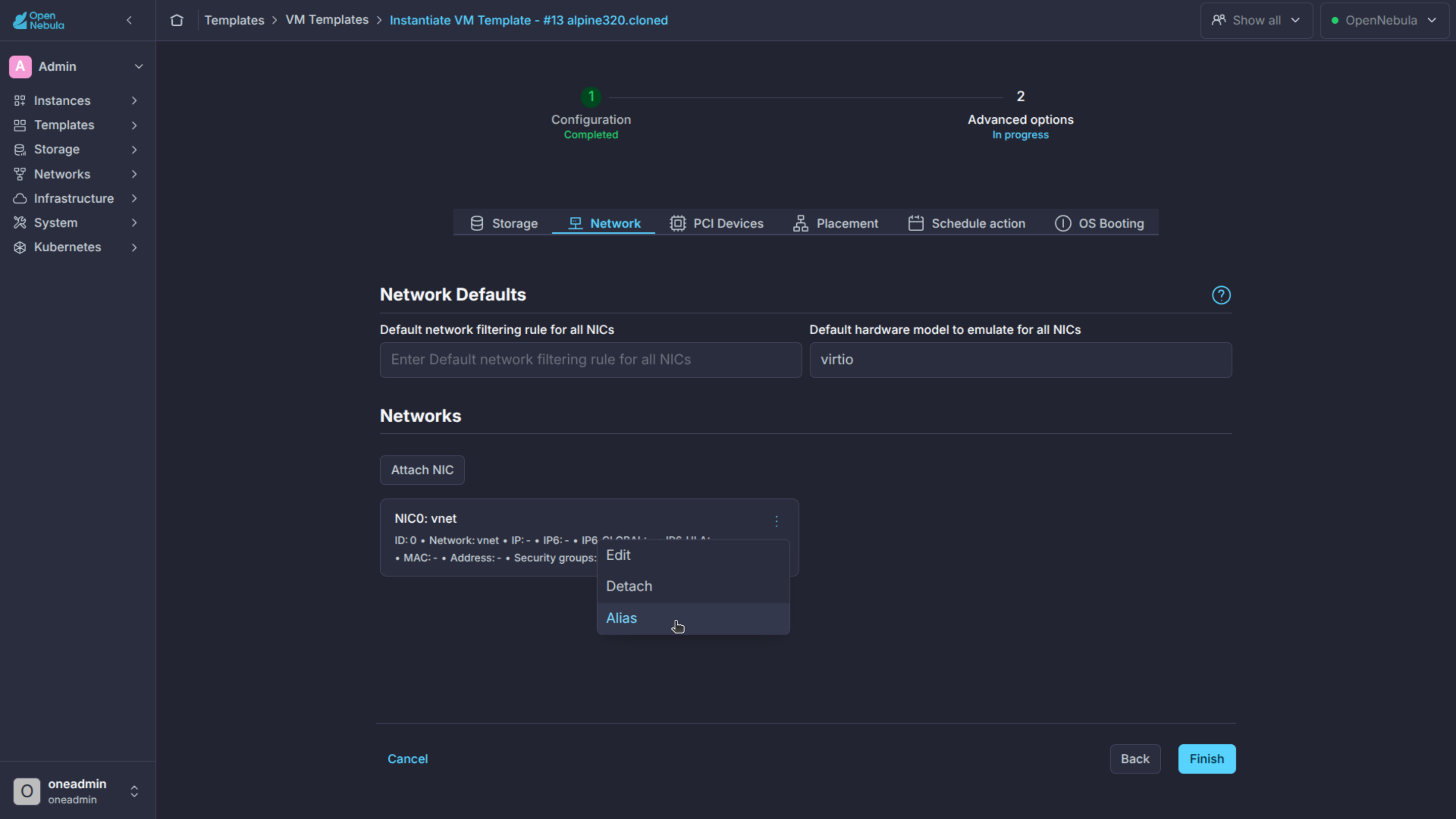Open the Show all group dropdown

click(x=1256, y=20)
